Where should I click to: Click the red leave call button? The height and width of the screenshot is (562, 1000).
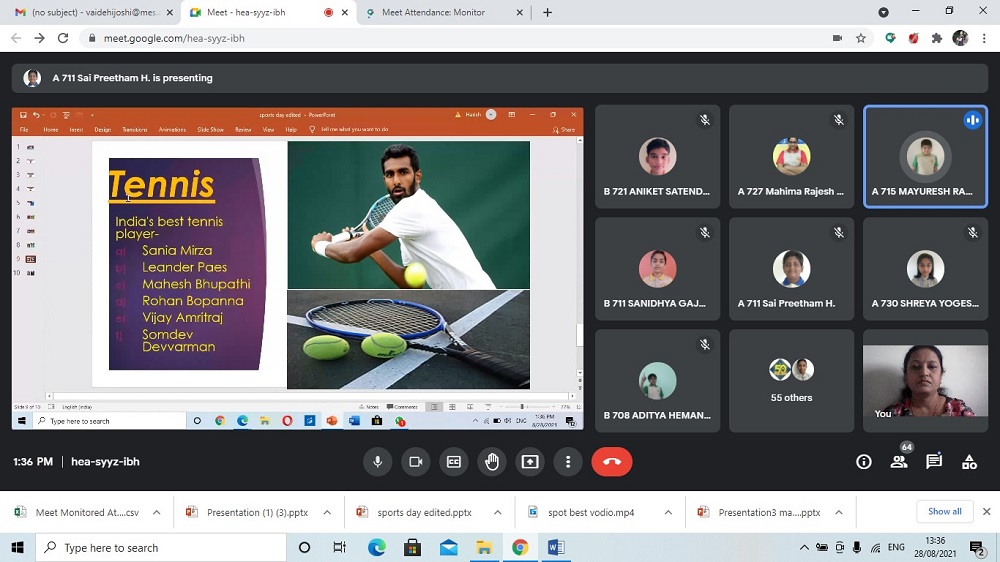click(612, 462)
